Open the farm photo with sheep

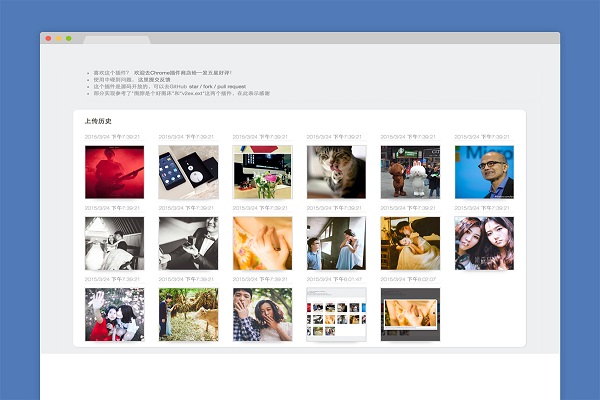coord(188,315)
